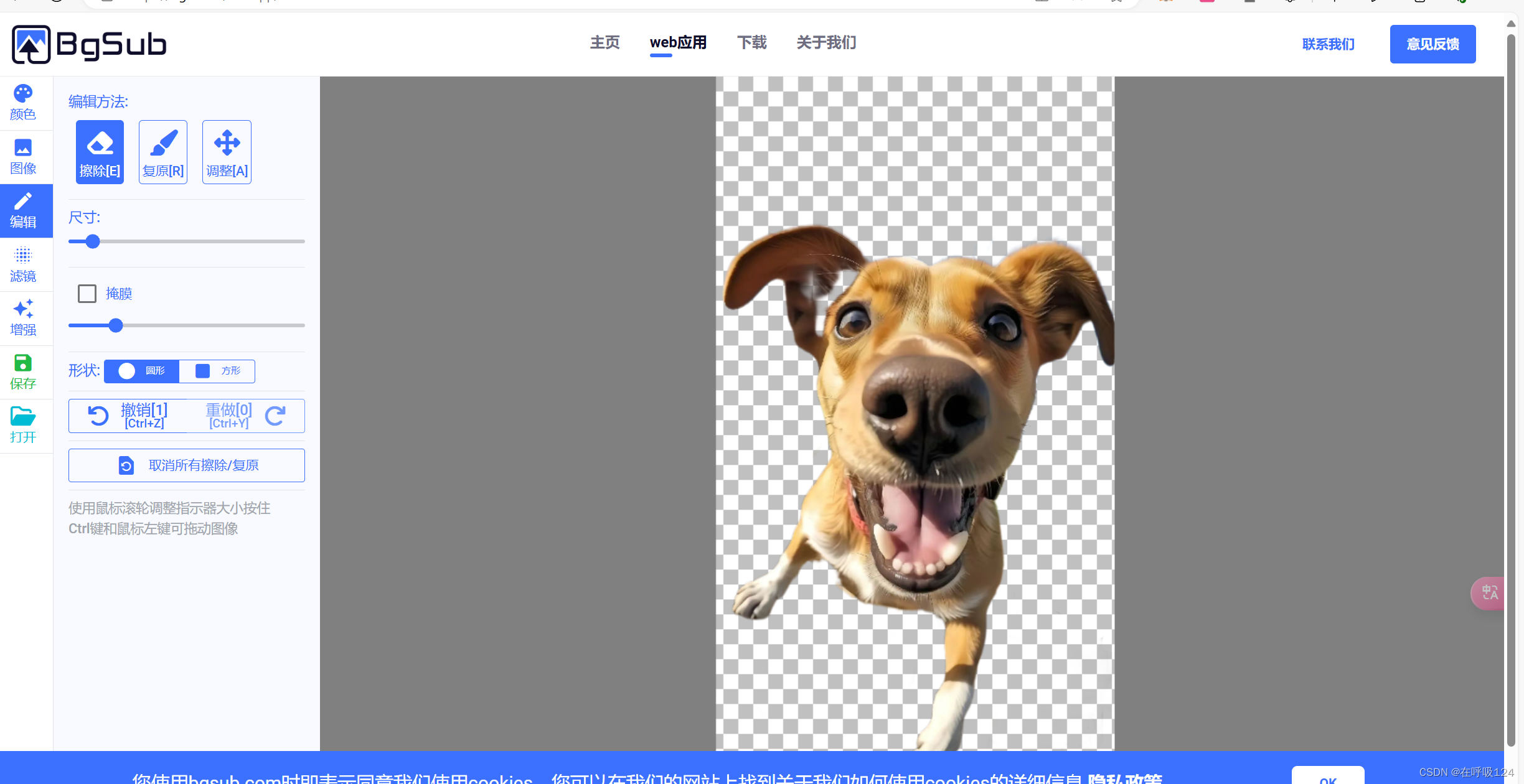Click the 撤销[1] undo button
This screenshot has width=1524, height=784.
(x=128, y=416)
